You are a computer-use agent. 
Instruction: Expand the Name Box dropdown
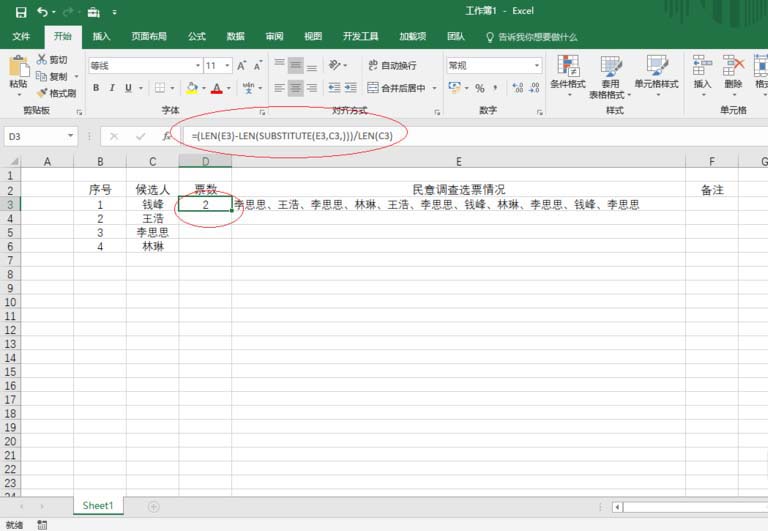(x=71, y=136)
